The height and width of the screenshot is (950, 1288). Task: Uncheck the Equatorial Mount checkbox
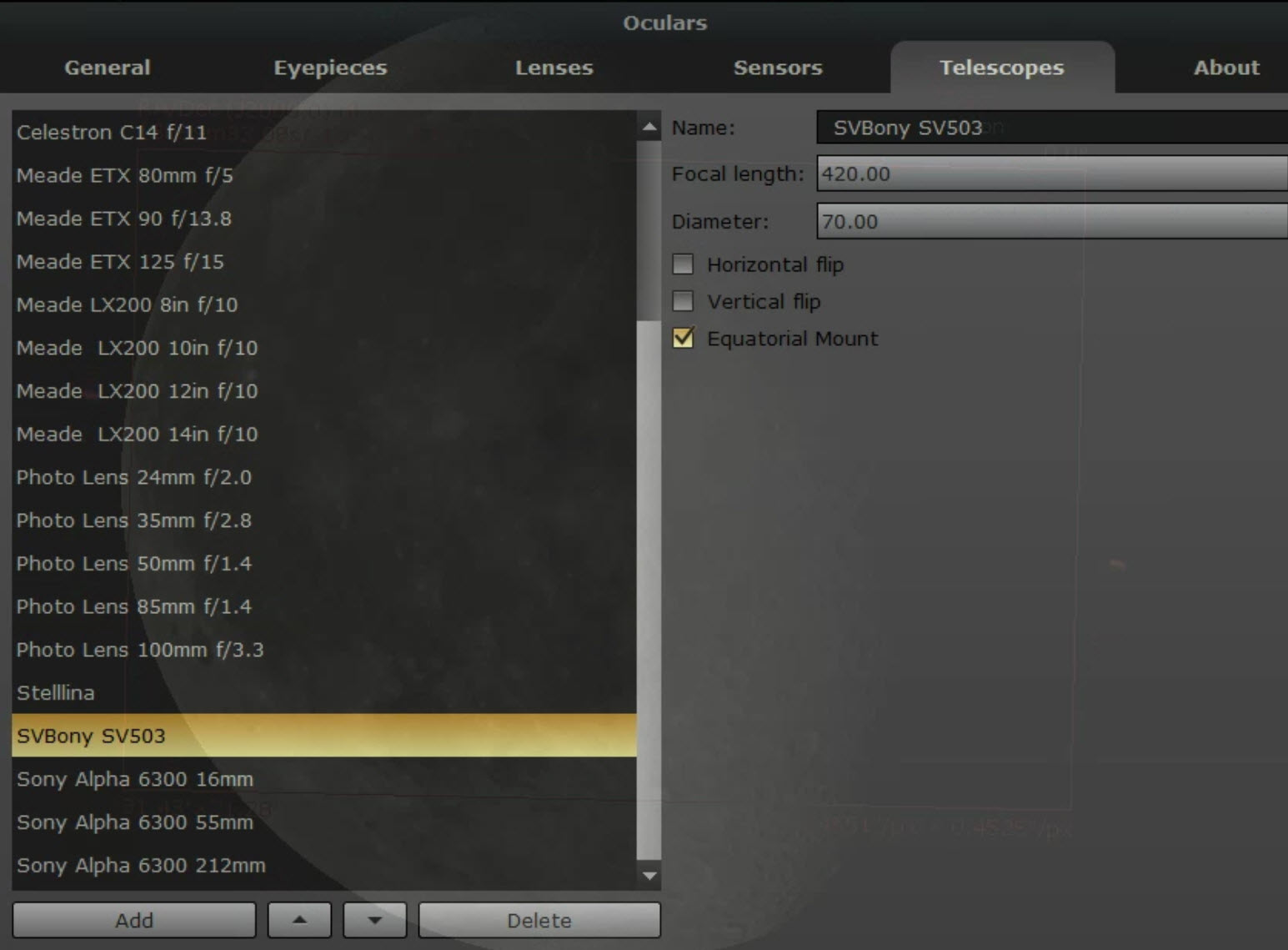[683, 338]
